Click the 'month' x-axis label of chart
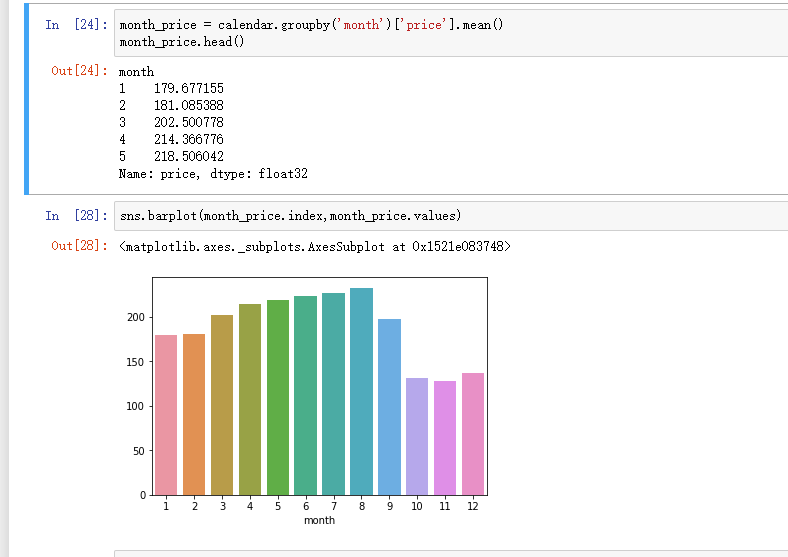788x557 pixels. (x=320, y=520)
